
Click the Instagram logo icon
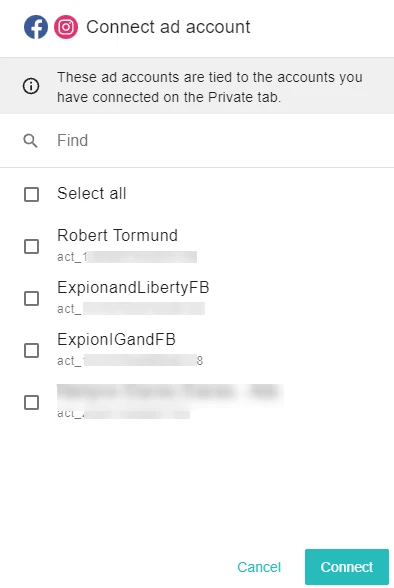[x=66, y=27]
